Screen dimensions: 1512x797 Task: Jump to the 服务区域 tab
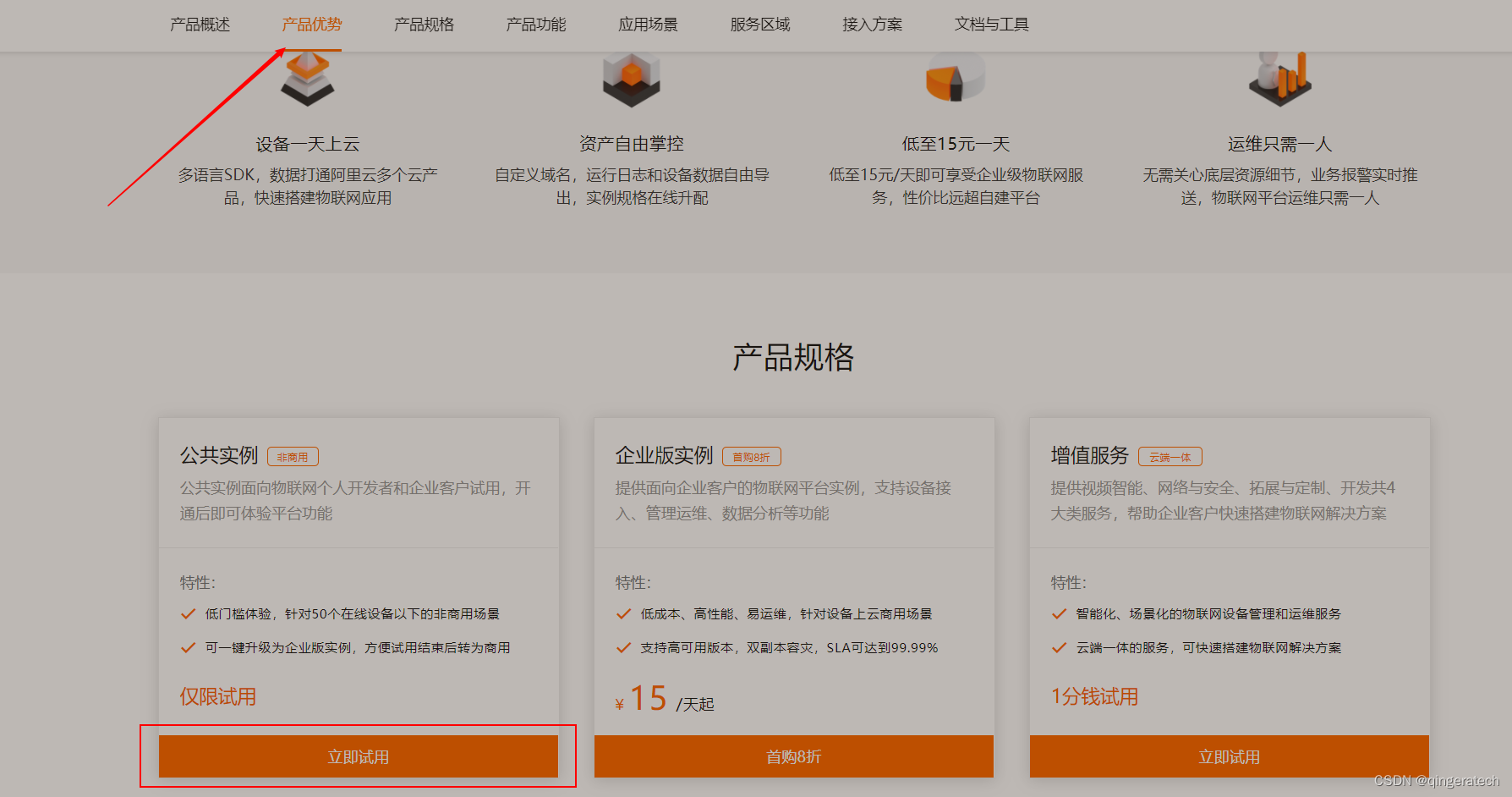[760, 25]
